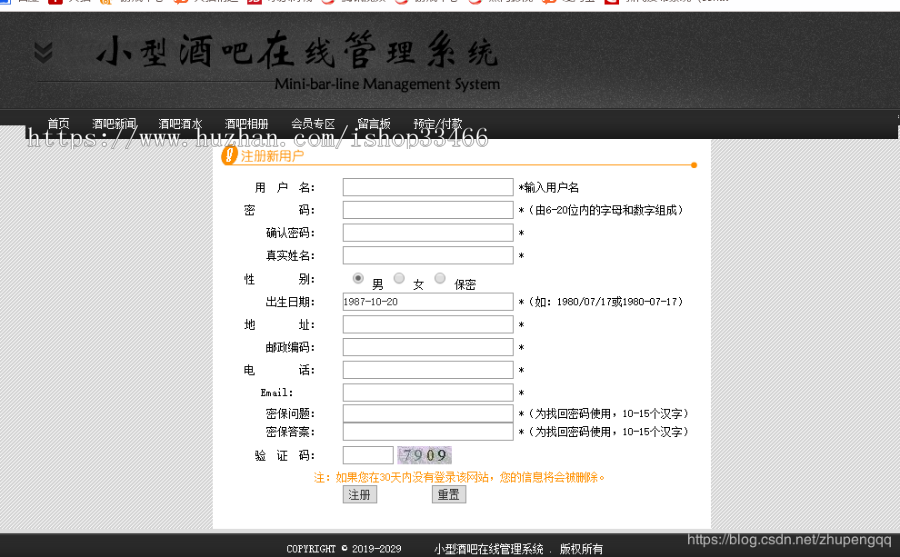Image resolution: width=900 pixels, height=557 pixels.
Task: Click the orange register icon beside 注册新用户
Action: pos(230,155)
